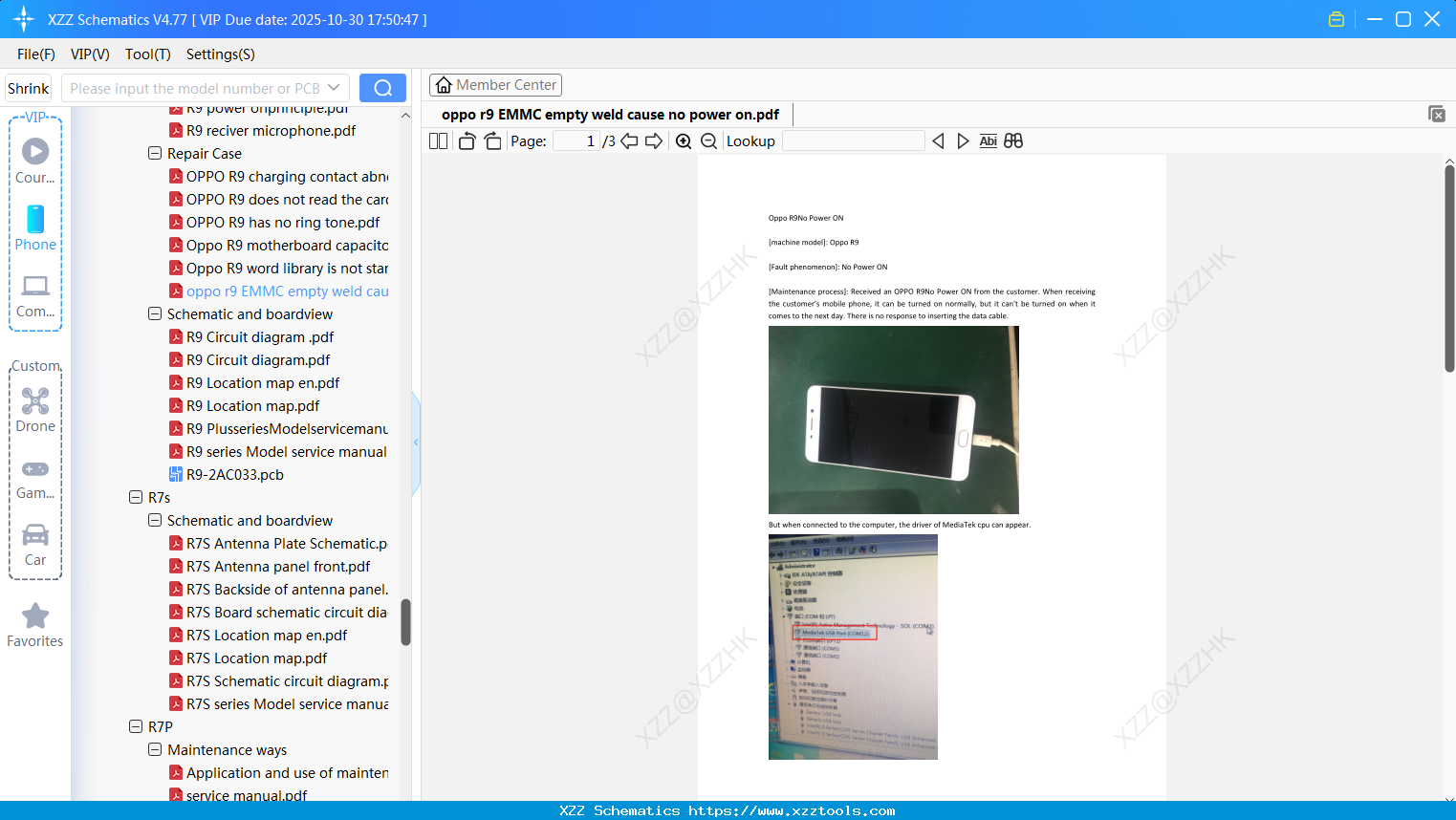Collapse the Repair Case folder

pos(155,153)
